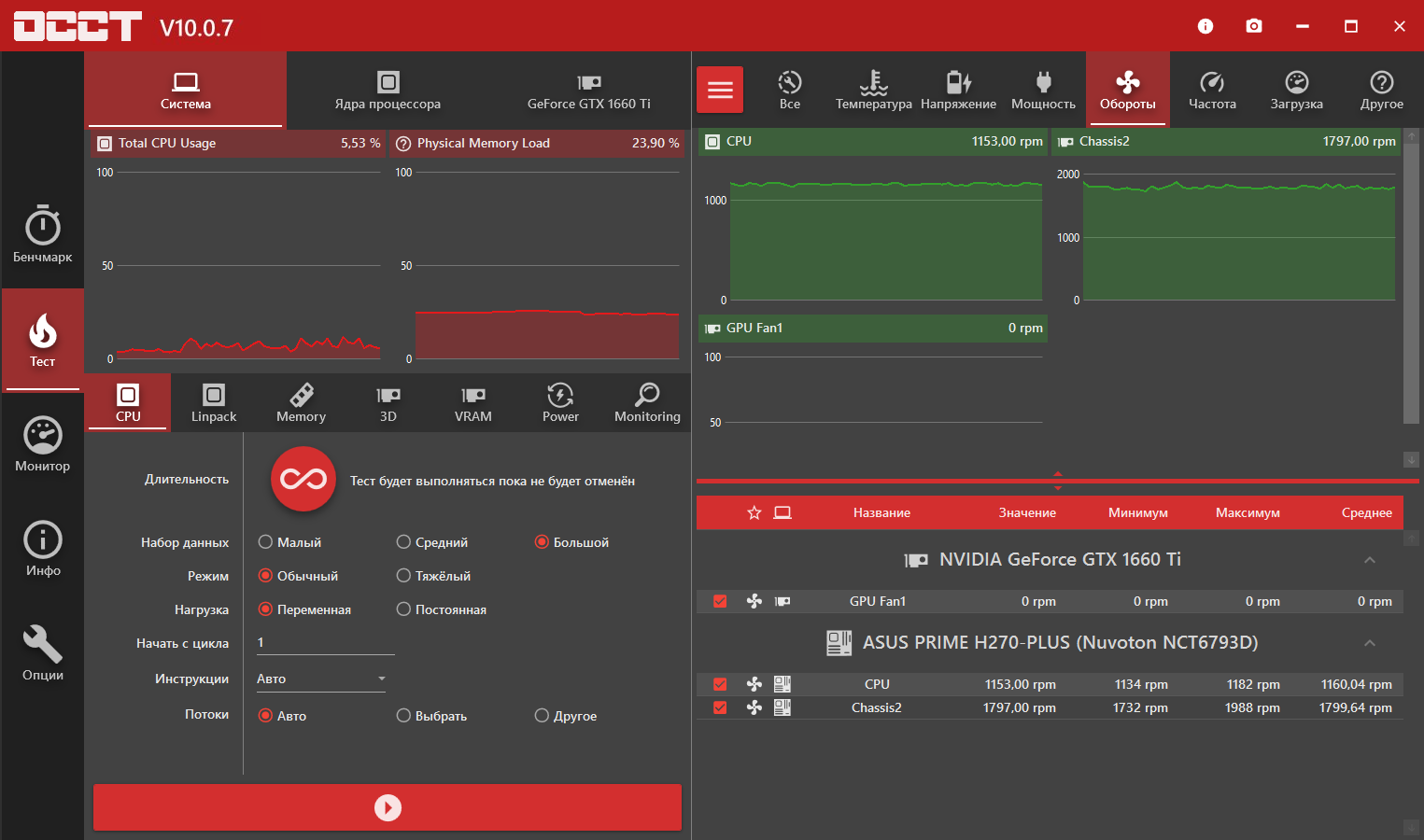
Task: Click the monitor column header icon
Action: (782, 512)
